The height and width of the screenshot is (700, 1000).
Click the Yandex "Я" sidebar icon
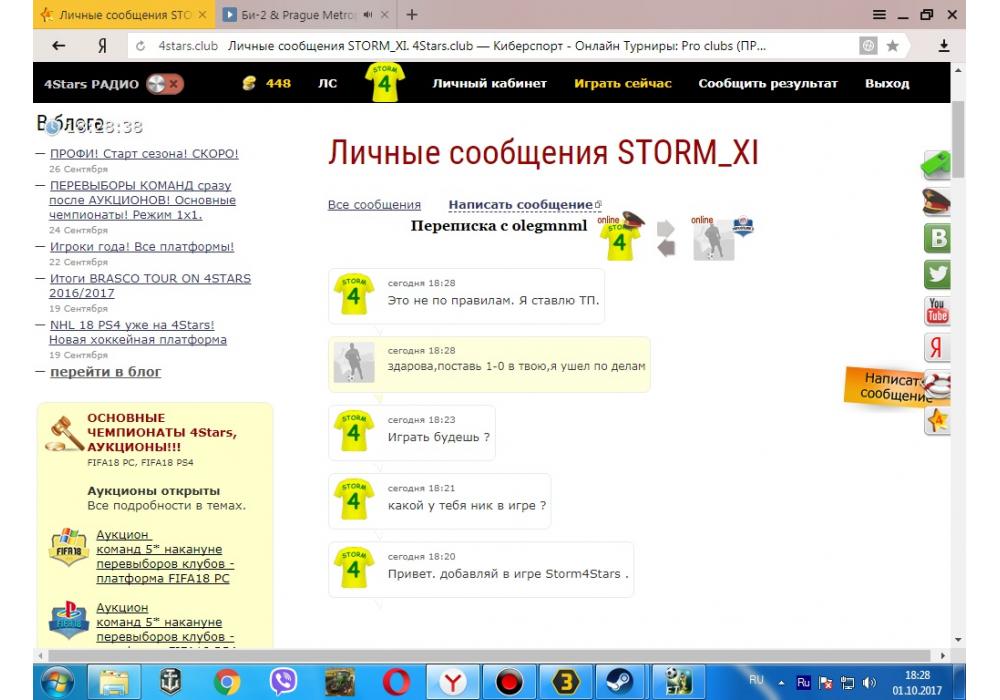tap(937, 347)
